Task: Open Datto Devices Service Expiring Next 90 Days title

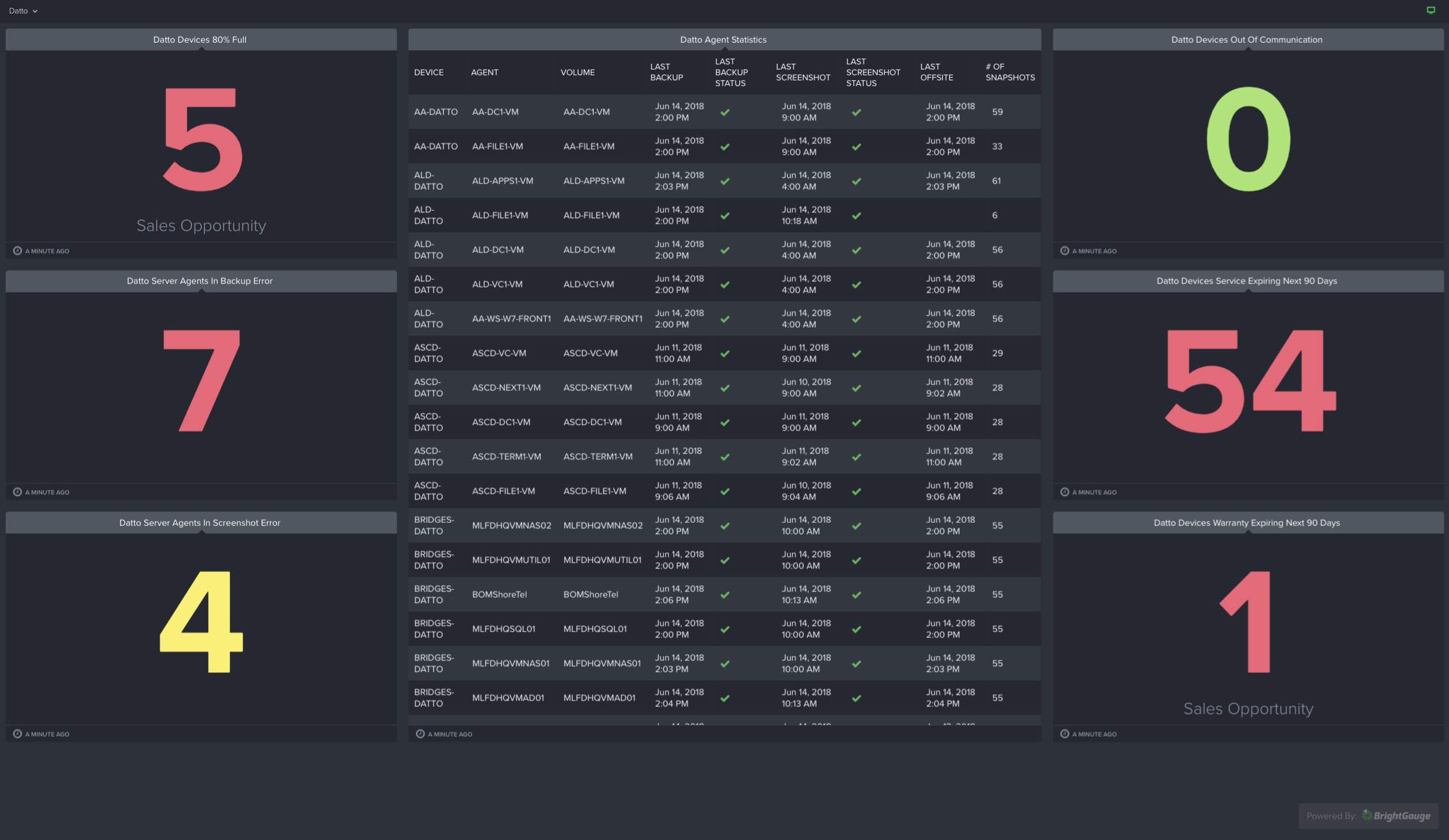Action: pyautogui.click(x=1247, y=281)
